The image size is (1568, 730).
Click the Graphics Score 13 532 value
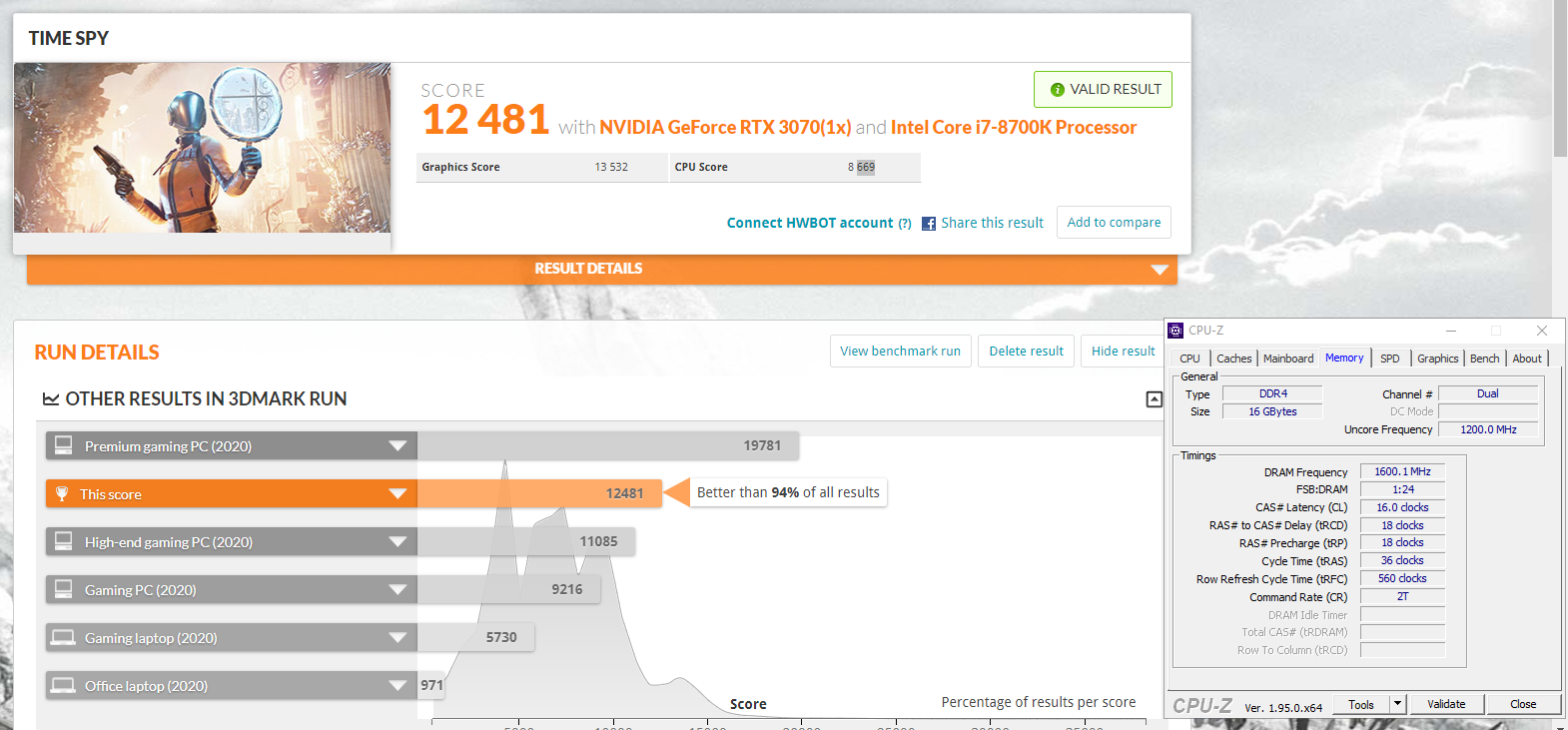(611, 168)
